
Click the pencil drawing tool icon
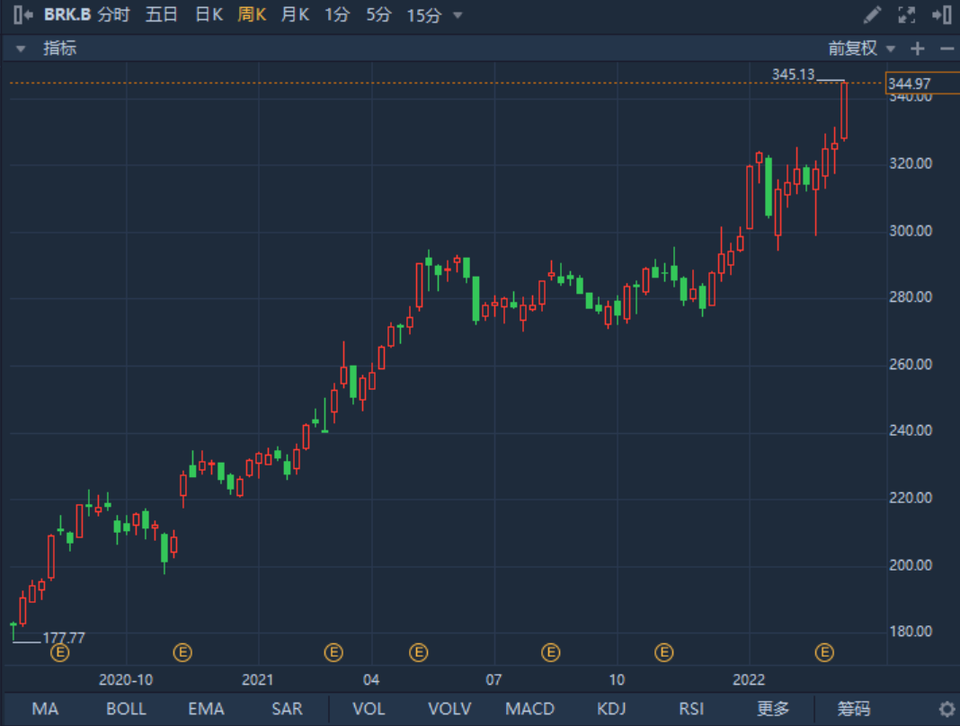[872, 15]
